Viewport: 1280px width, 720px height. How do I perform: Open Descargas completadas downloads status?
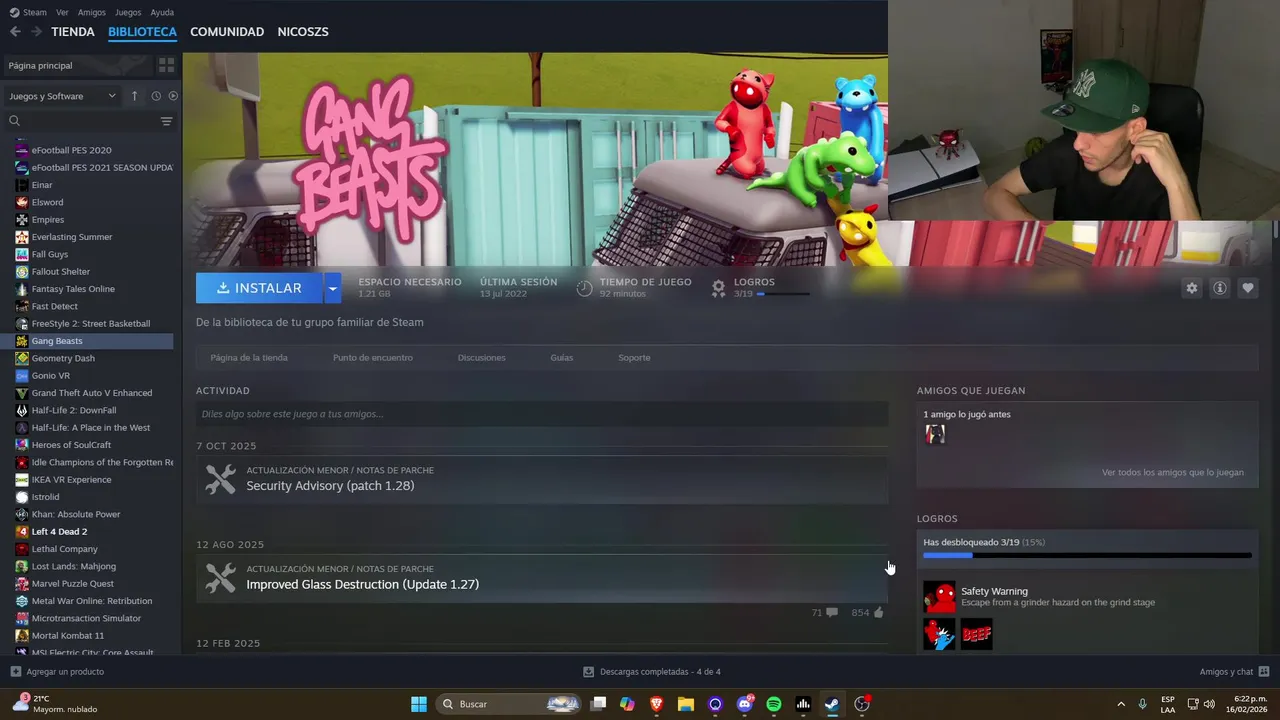652,672
